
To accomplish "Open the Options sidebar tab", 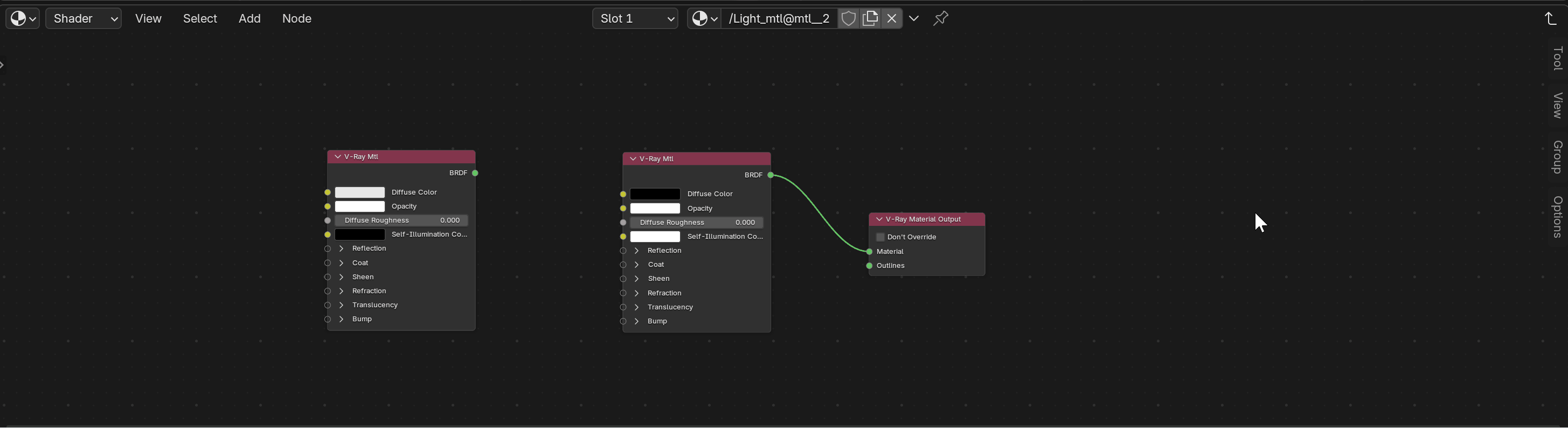I will pyautogui.click(x=1557, y=217).
